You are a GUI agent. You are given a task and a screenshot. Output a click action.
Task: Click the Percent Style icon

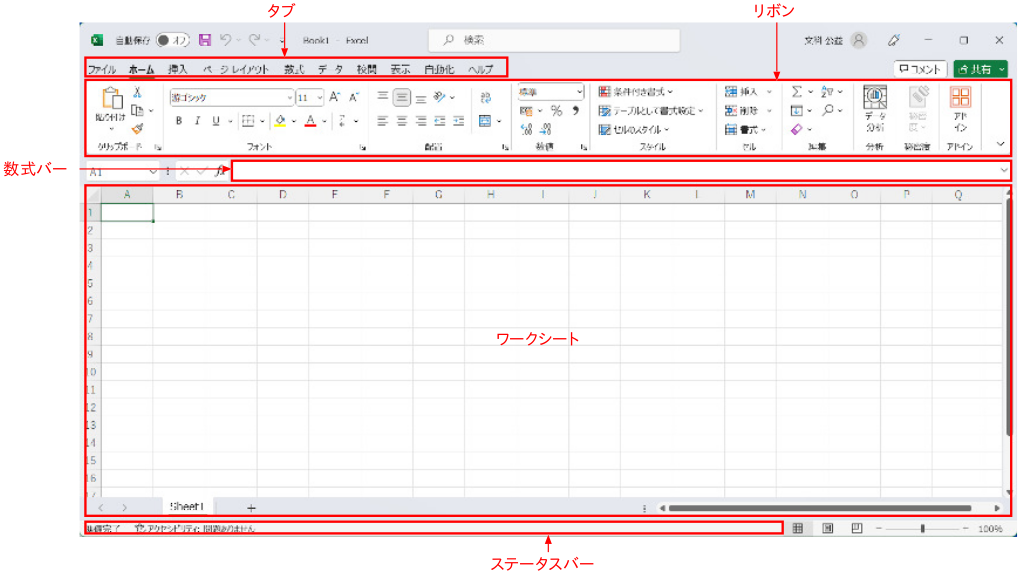pyautogui.click(x=556, y=111)
